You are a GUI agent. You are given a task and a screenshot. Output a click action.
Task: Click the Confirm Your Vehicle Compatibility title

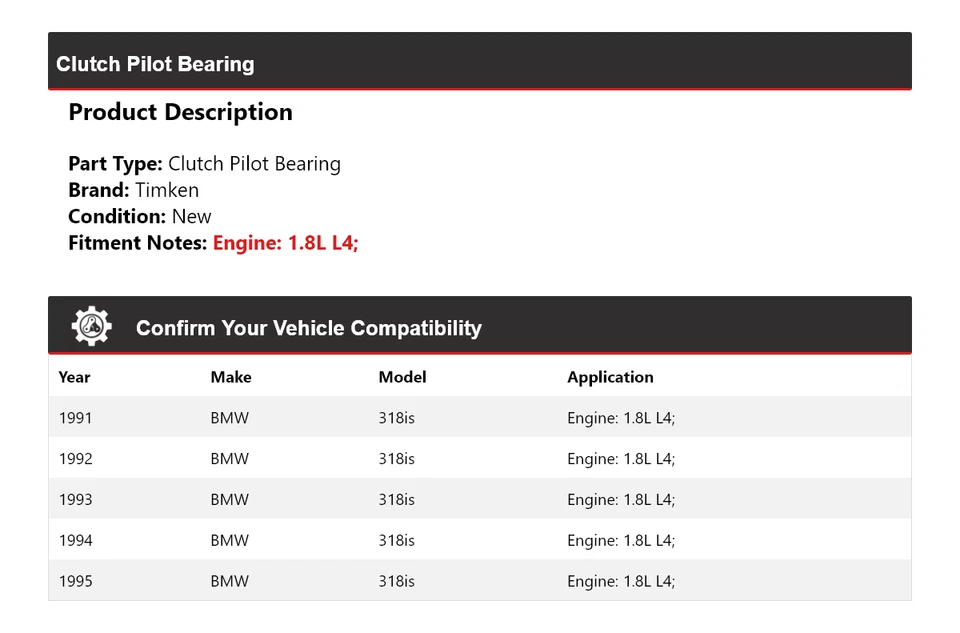[x=308, y=328]
